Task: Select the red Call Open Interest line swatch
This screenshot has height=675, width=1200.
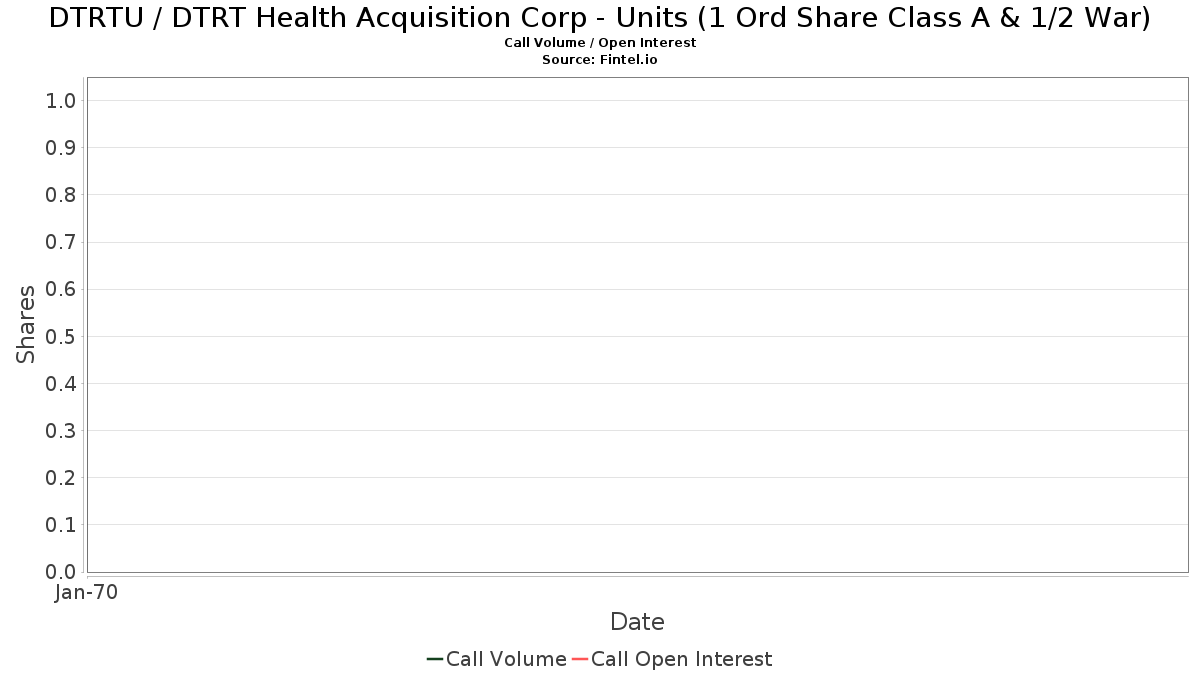Action: [580, 659]
